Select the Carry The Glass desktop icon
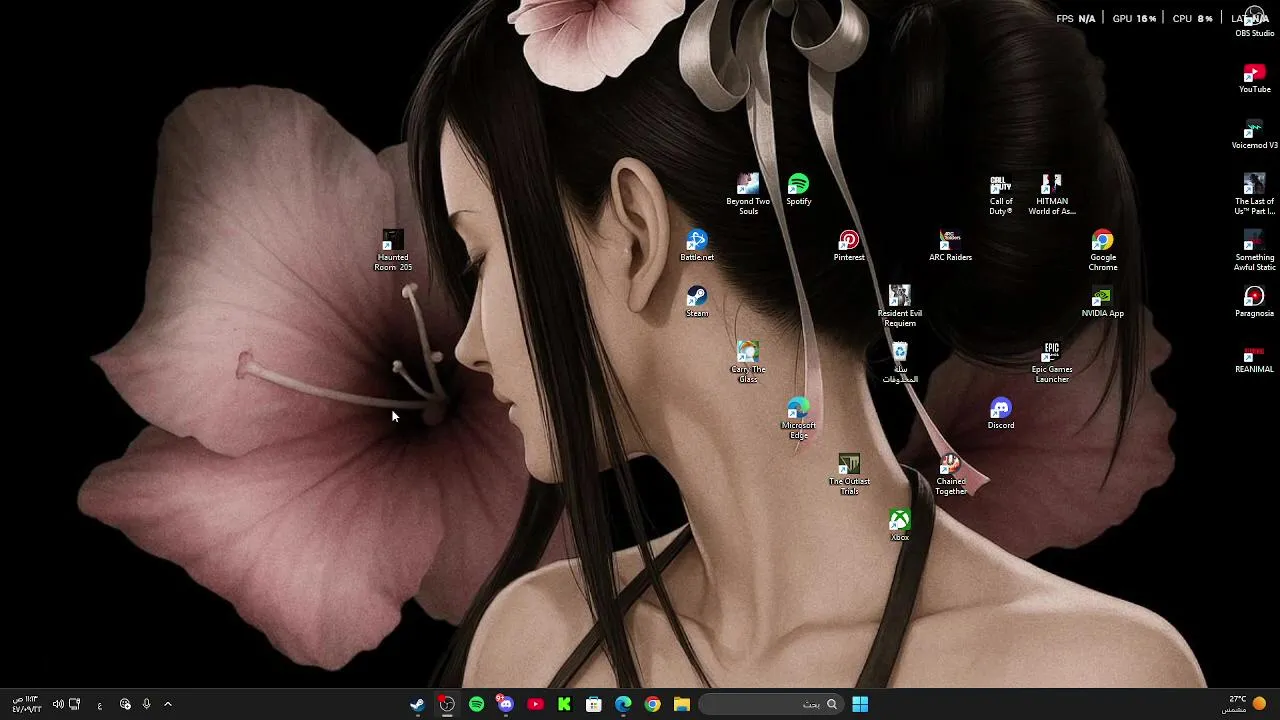 click(x=748, y=362)
